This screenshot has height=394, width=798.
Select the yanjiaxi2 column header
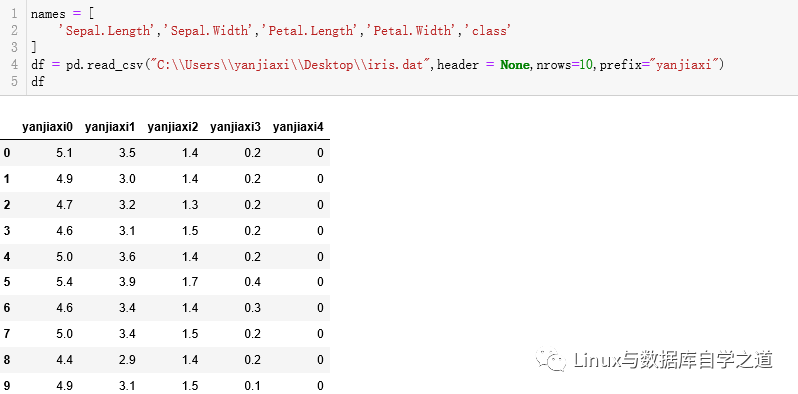coord(173,127)
